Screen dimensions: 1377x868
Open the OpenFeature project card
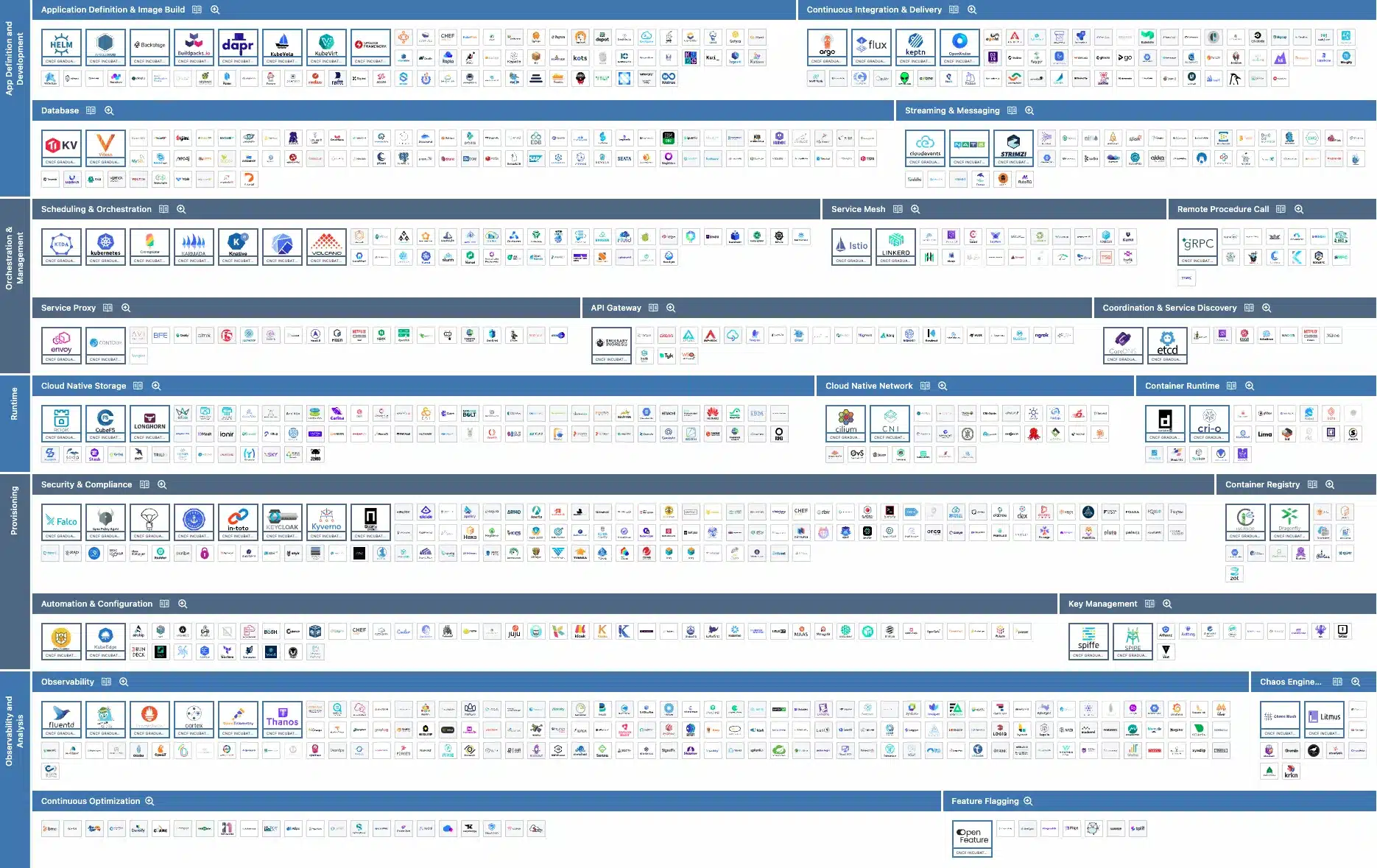click(972, 839)
